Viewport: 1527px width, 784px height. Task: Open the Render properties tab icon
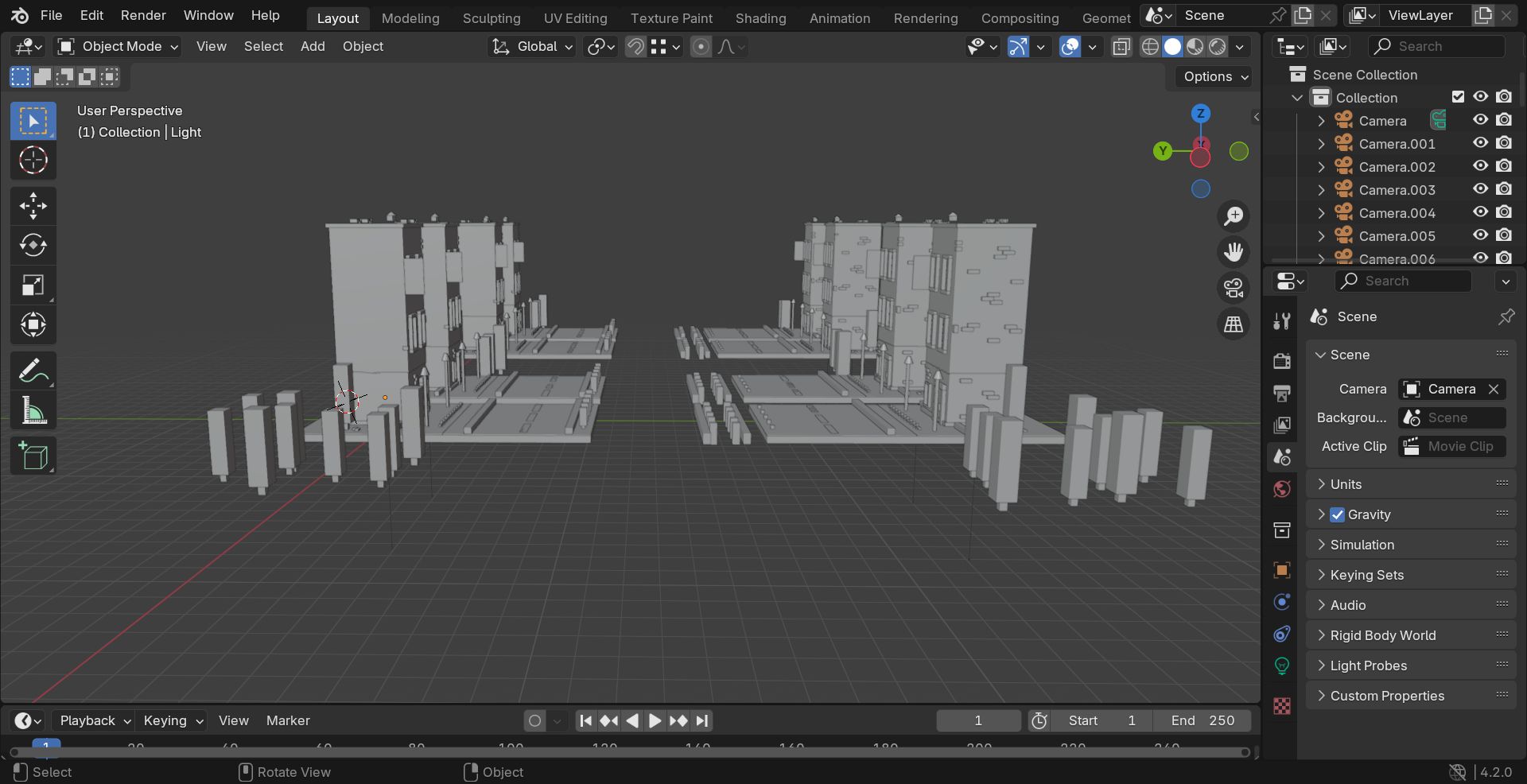point(1282,361)
